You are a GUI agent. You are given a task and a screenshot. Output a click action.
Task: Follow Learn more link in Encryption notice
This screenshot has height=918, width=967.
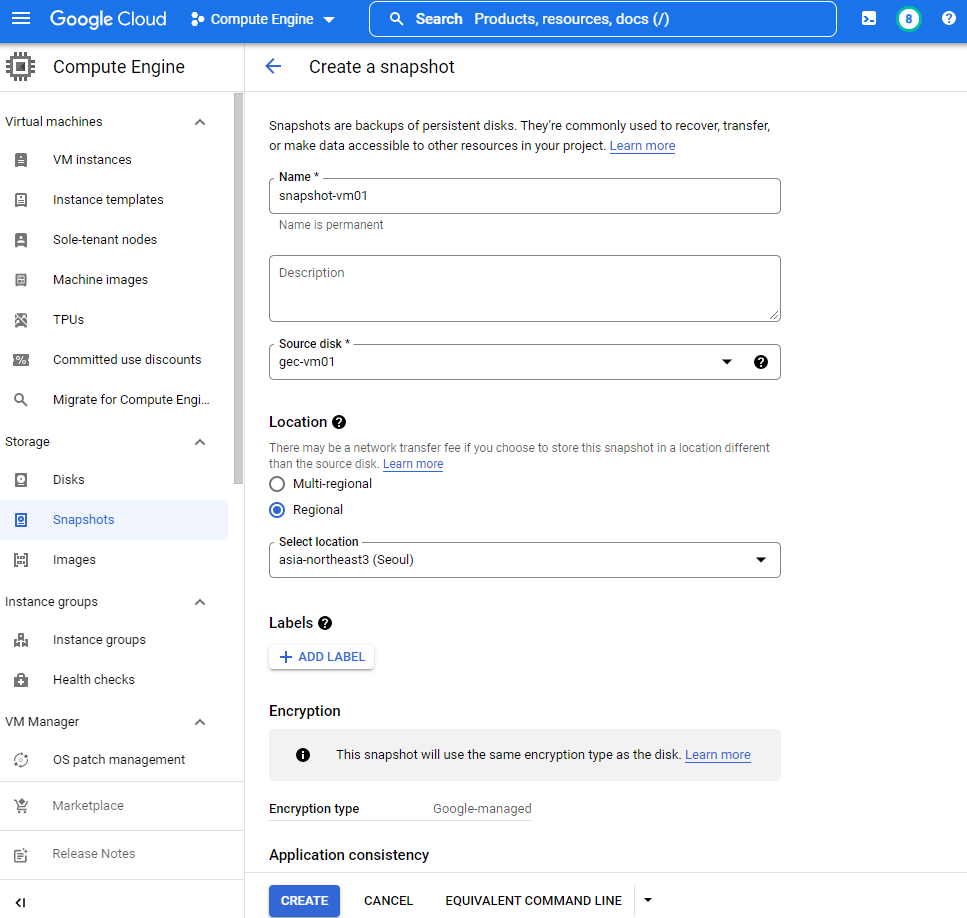point(717,755)
